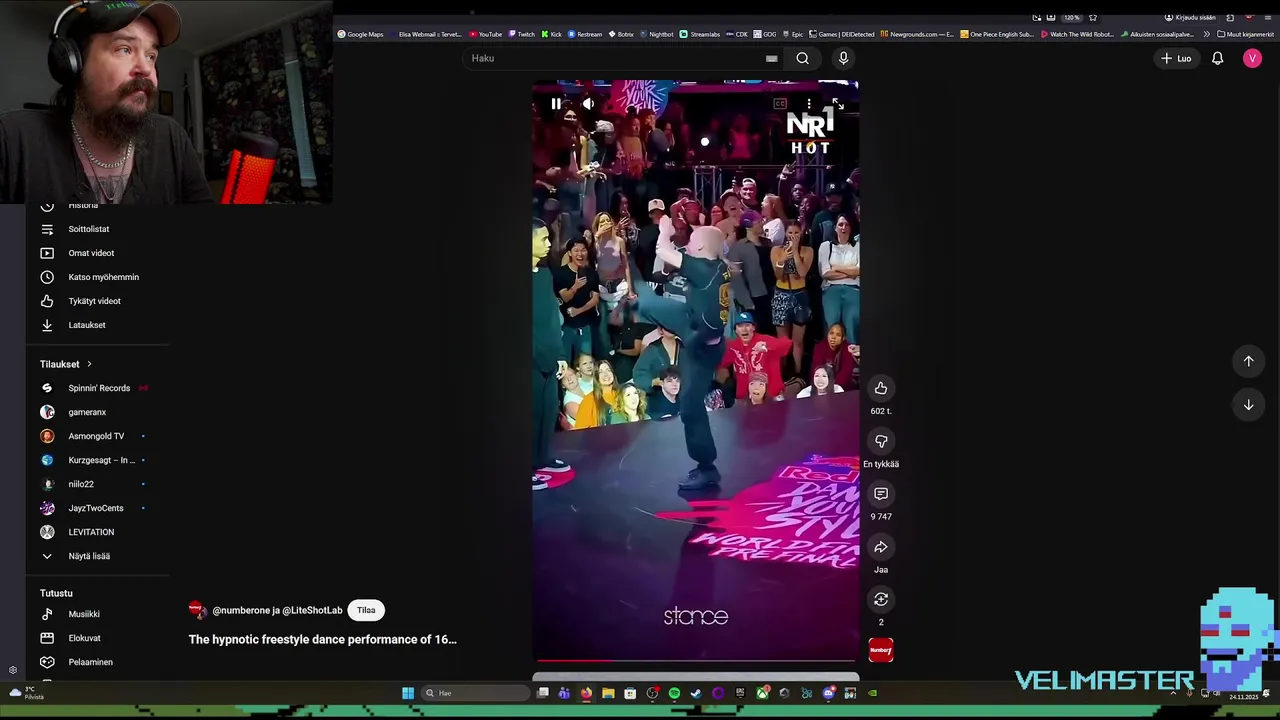Open Windows Start menu

tap(408, 693)
